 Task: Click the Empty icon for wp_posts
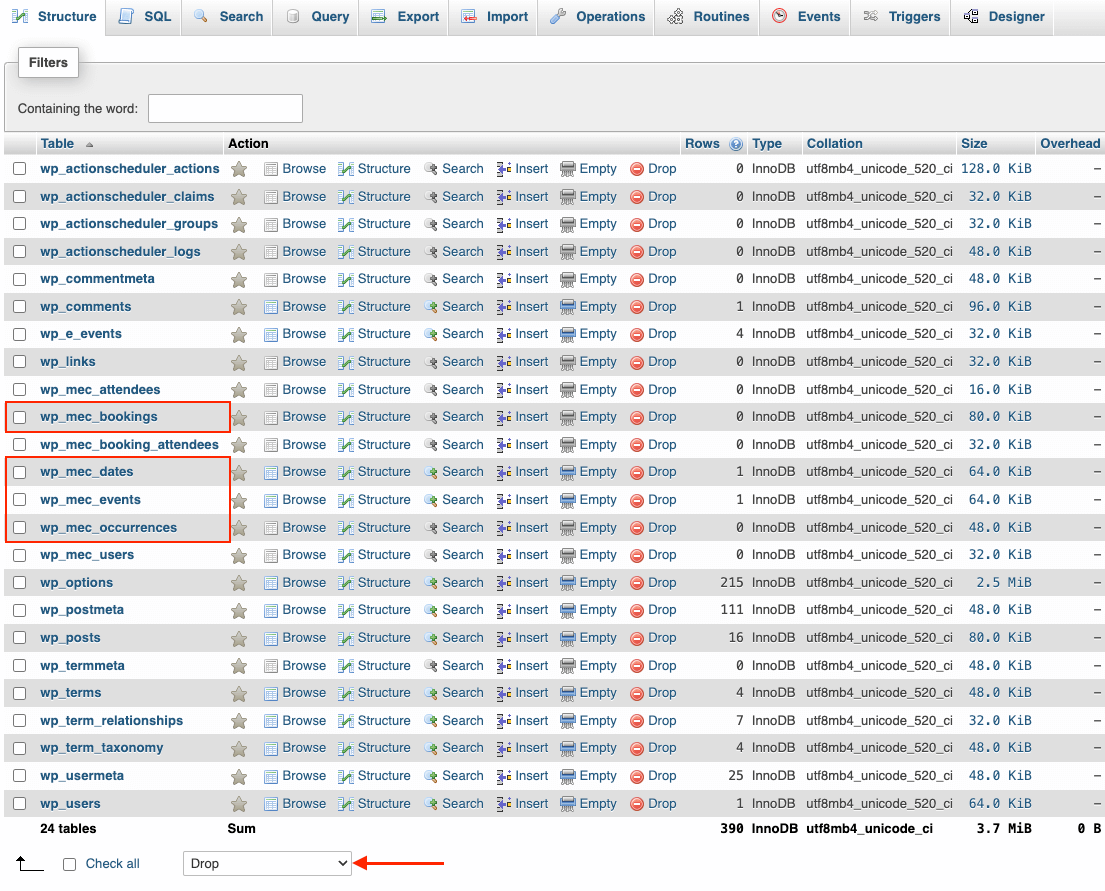pyautogui.click(x=568, y=638)
